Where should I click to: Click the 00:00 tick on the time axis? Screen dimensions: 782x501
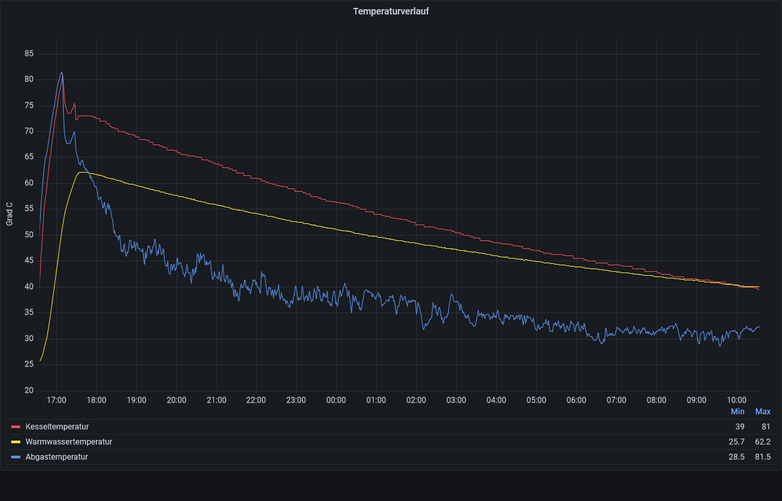(336, 400)
